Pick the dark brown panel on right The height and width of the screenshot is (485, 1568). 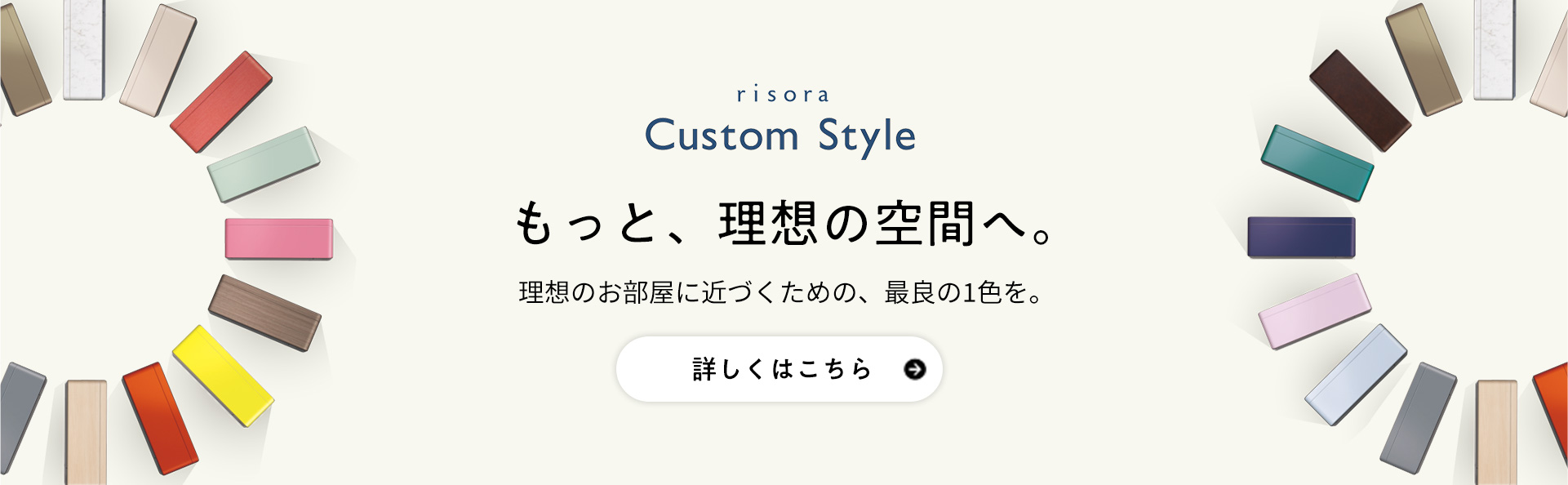tap(1360, 100)
